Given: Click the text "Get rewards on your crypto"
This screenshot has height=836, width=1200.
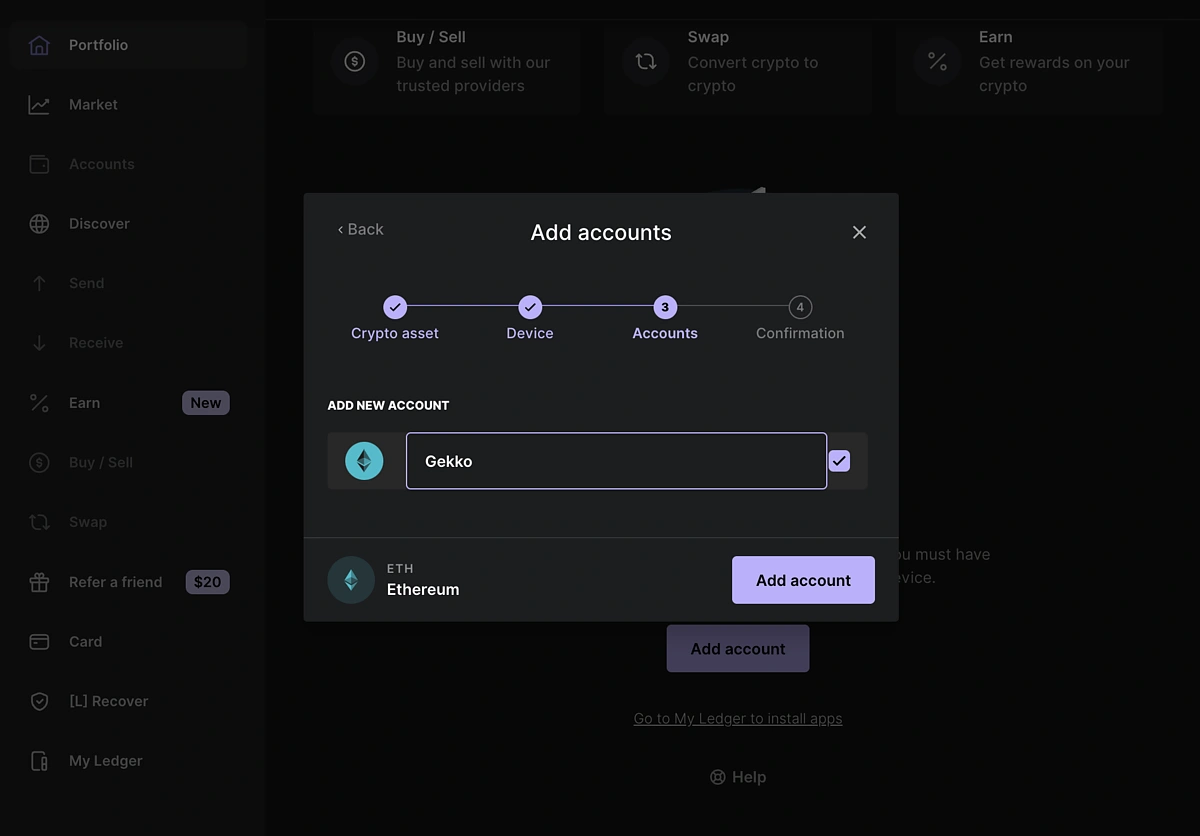Looking at the screenshot, I should (1054, 74).
